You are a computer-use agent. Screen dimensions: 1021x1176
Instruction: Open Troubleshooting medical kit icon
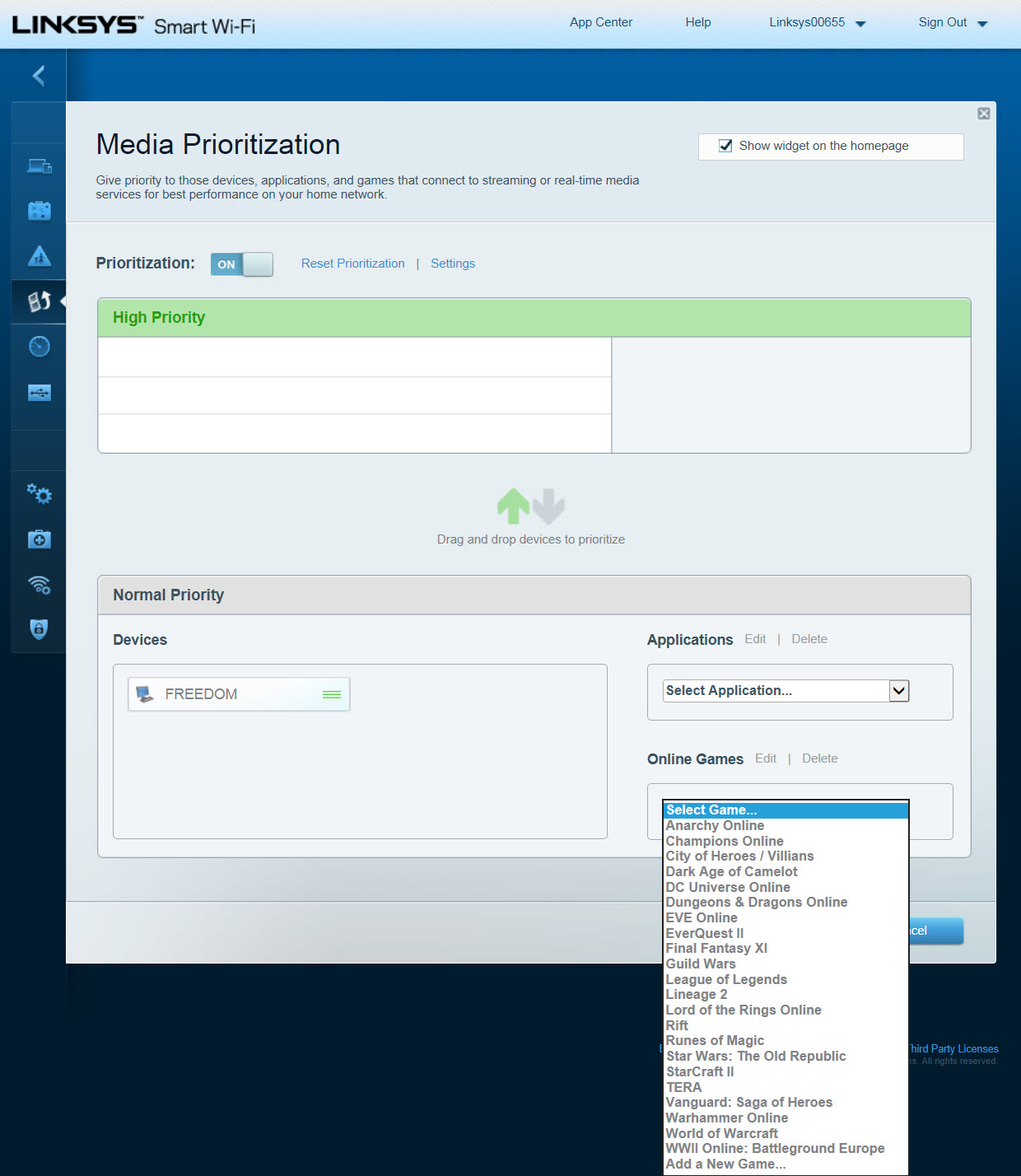pos(40,539)
